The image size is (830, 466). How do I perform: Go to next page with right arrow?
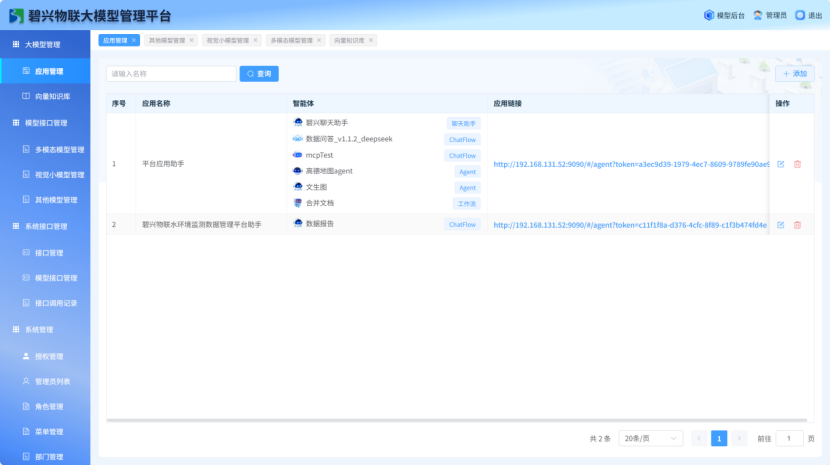coord(739,438)
